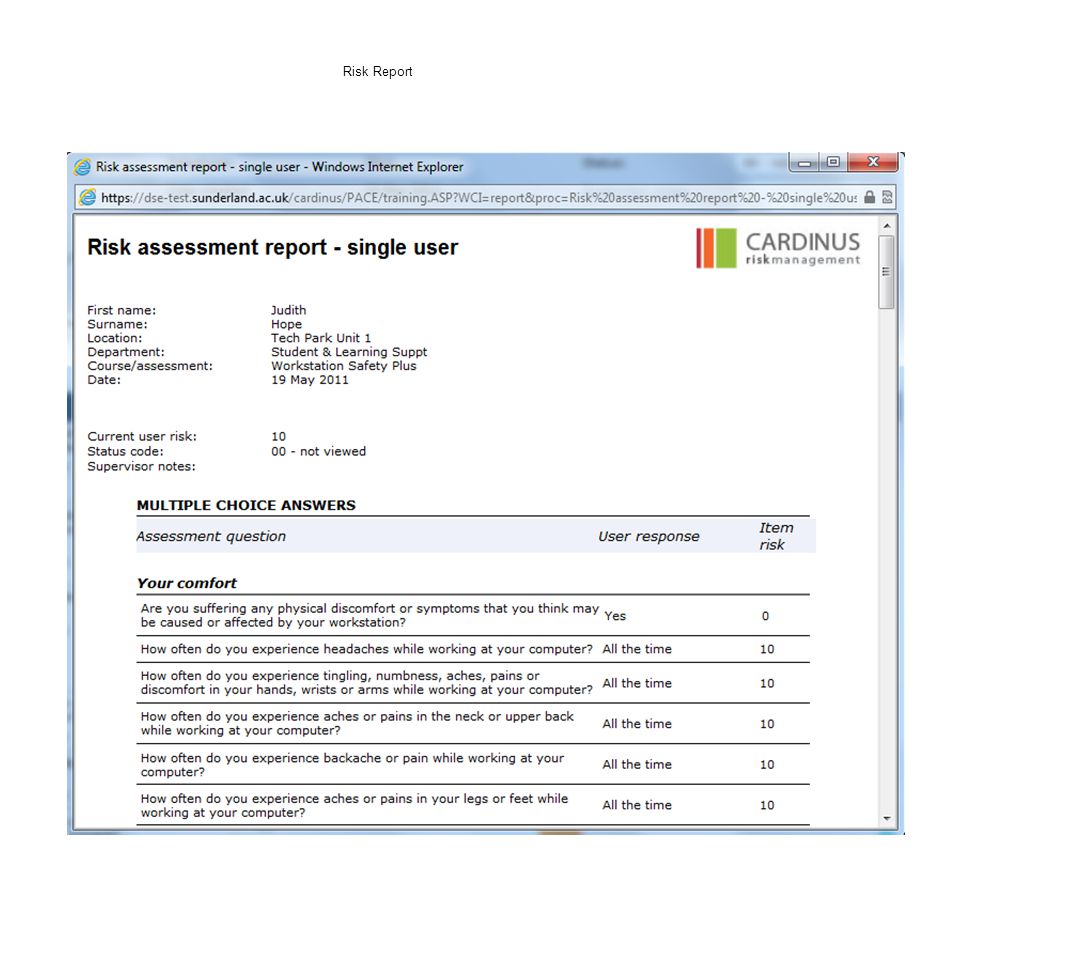The height and width of the screenshot is (953, 1066).
Task: Click the vertical scrollbar thumb
Action: pyautogui.click(x=886, y=272)
